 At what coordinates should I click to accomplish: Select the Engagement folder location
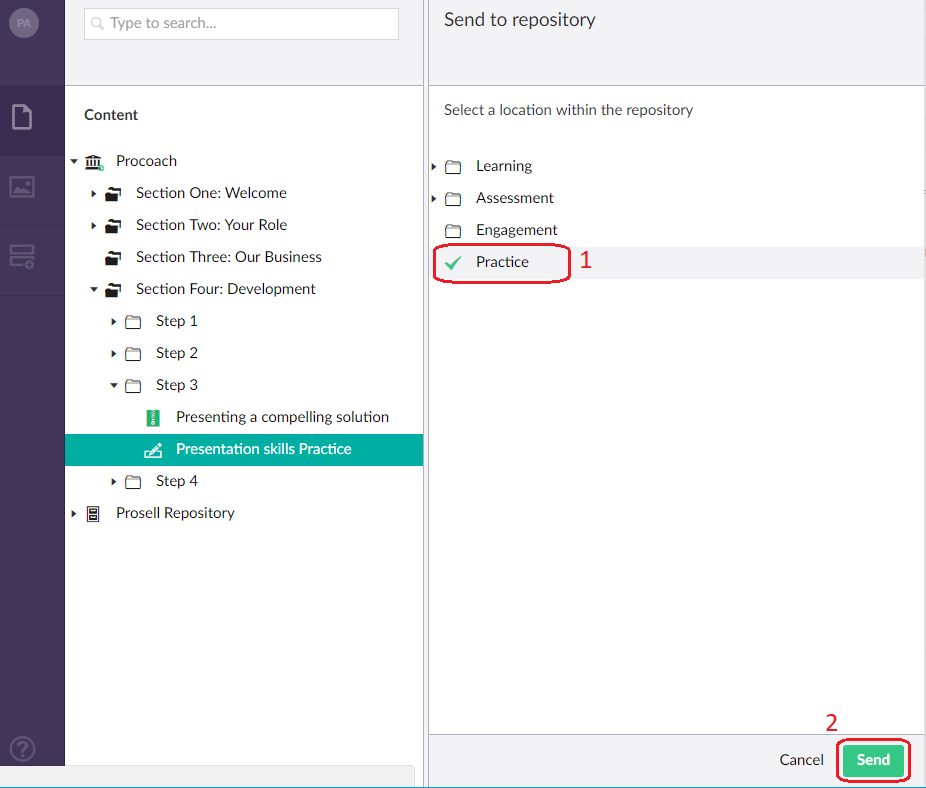[516, 229]
